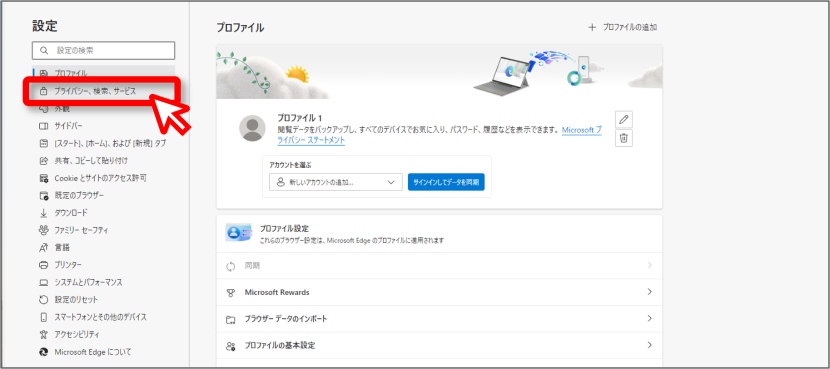
Task: Expand the Microsoft Rewards row chevron
Action: 649,292
